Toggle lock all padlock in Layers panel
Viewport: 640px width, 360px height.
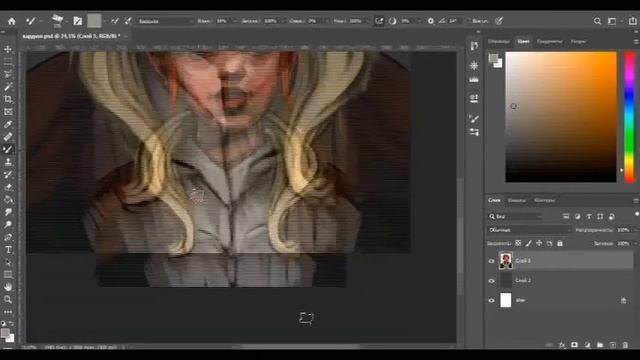pos(560,243)
